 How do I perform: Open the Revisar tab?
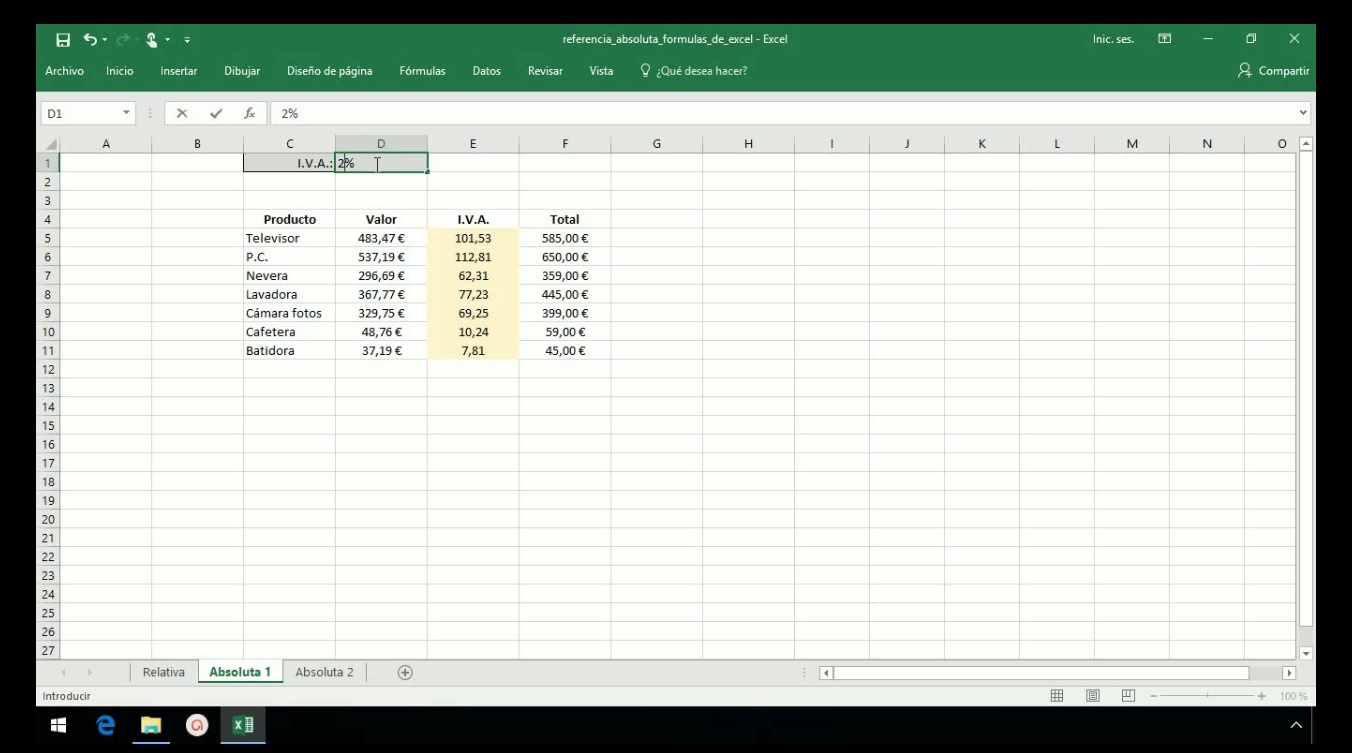[545, 71]
